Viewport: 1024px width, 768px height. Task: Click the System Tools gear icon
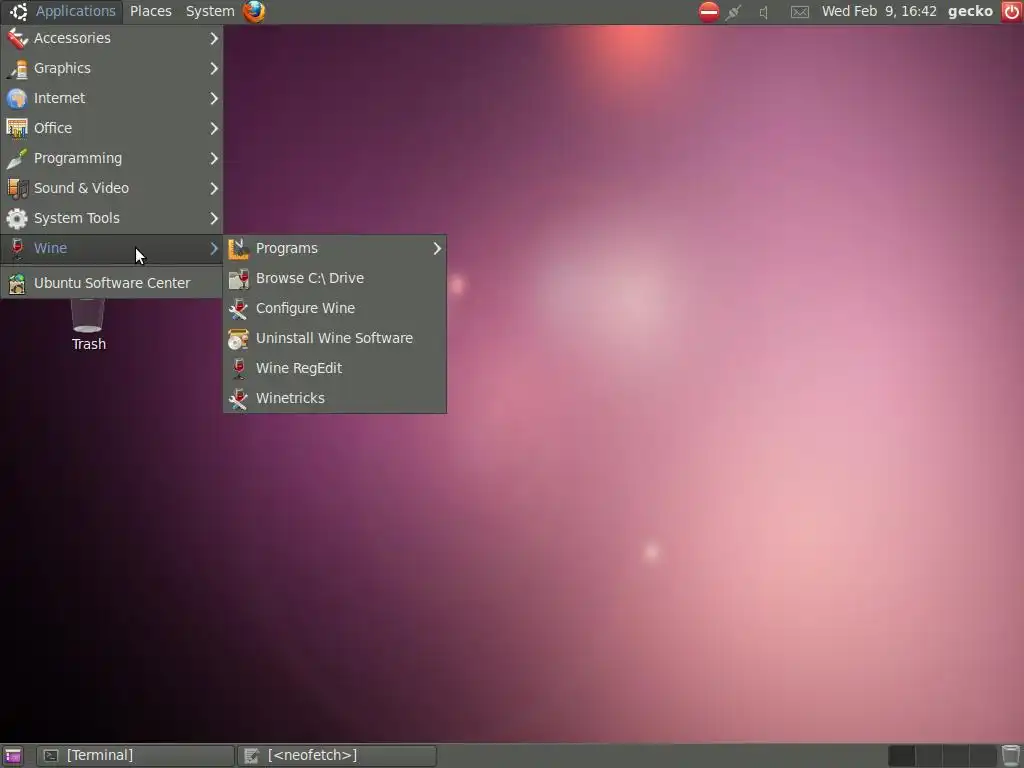pos(17,219)
